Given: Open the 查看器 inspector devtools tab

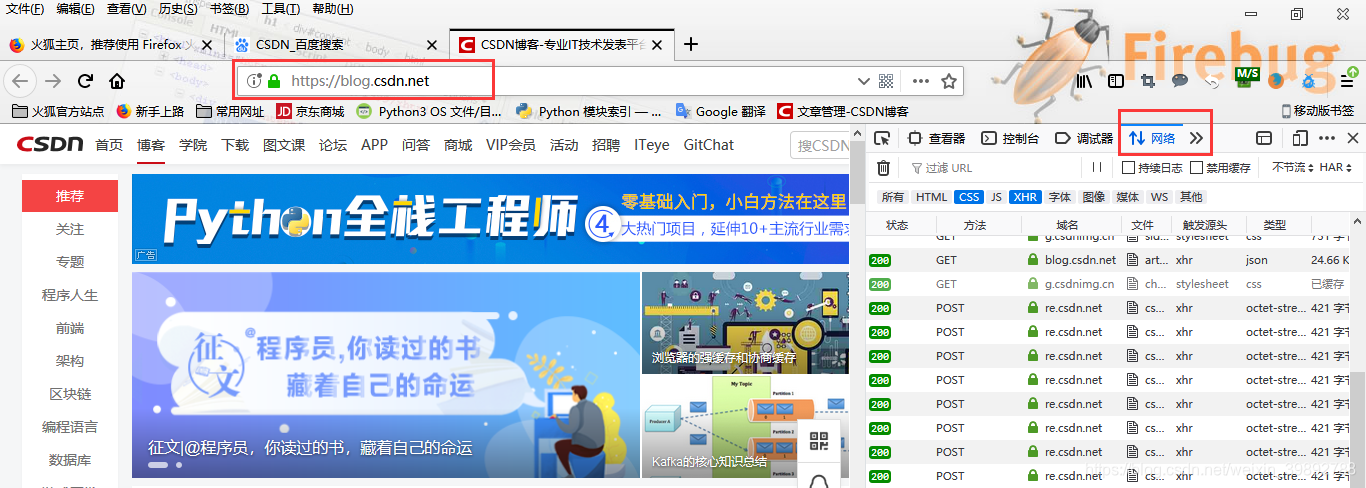Looking at the screenshot, I should pos(937,138).
